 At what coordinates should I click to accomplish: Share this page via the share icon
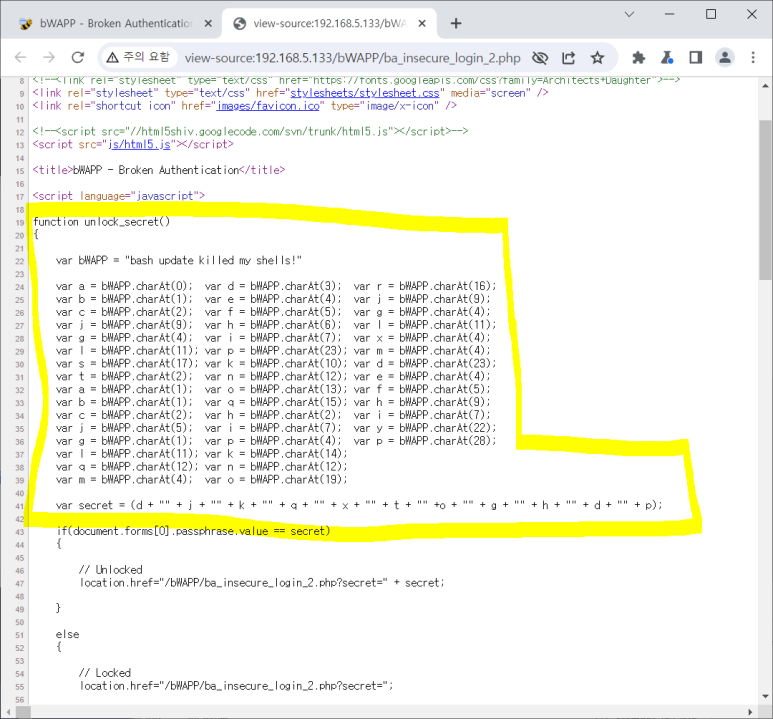point(568,58)
